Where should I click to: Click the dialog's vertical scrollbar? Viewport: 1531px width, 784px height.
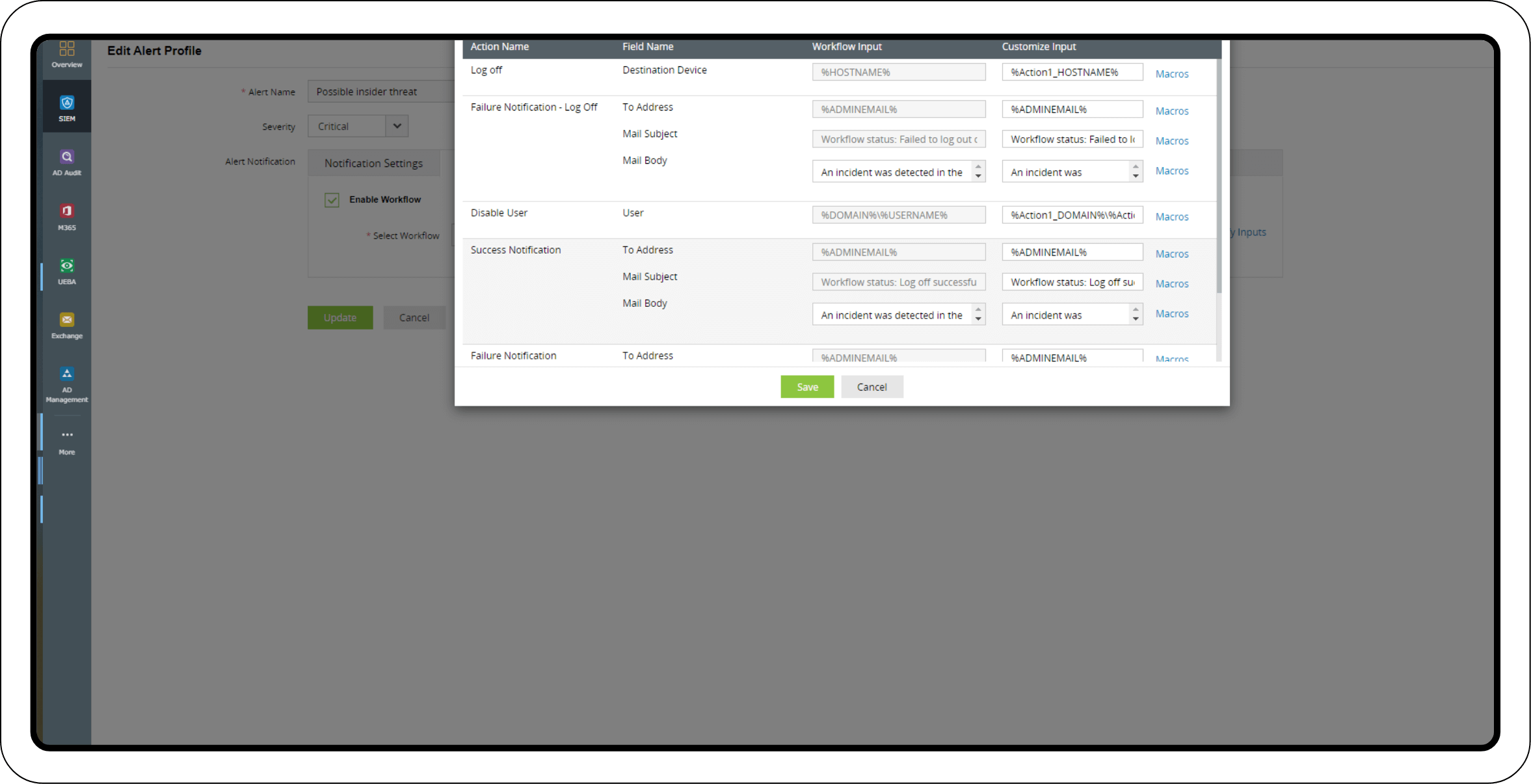pos(1219,176)
